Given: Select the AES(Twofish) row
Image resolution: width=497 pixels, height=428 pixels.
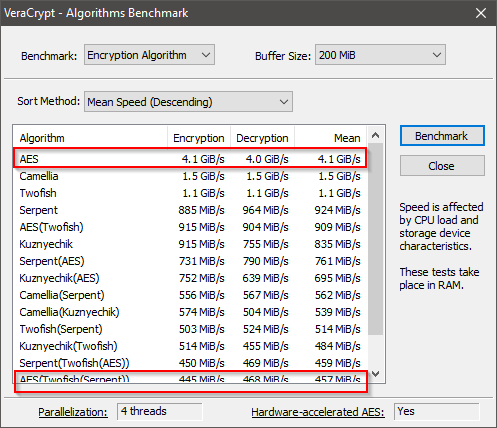Looking at the screenshot, I should click(190, 227).
